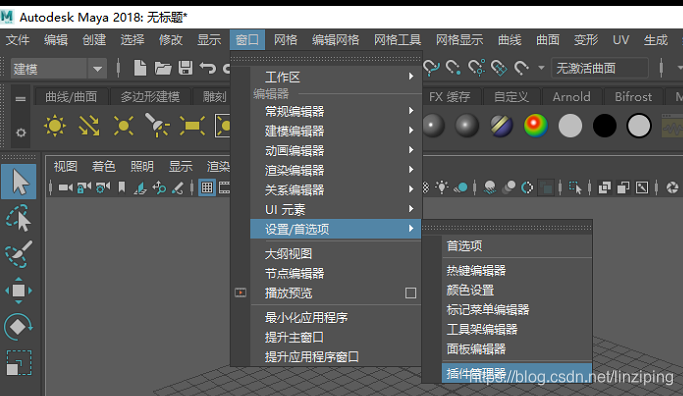Toggle the film gate viewport button
Image resolution: width=683 pixels, height=396 pixels.
224,188
